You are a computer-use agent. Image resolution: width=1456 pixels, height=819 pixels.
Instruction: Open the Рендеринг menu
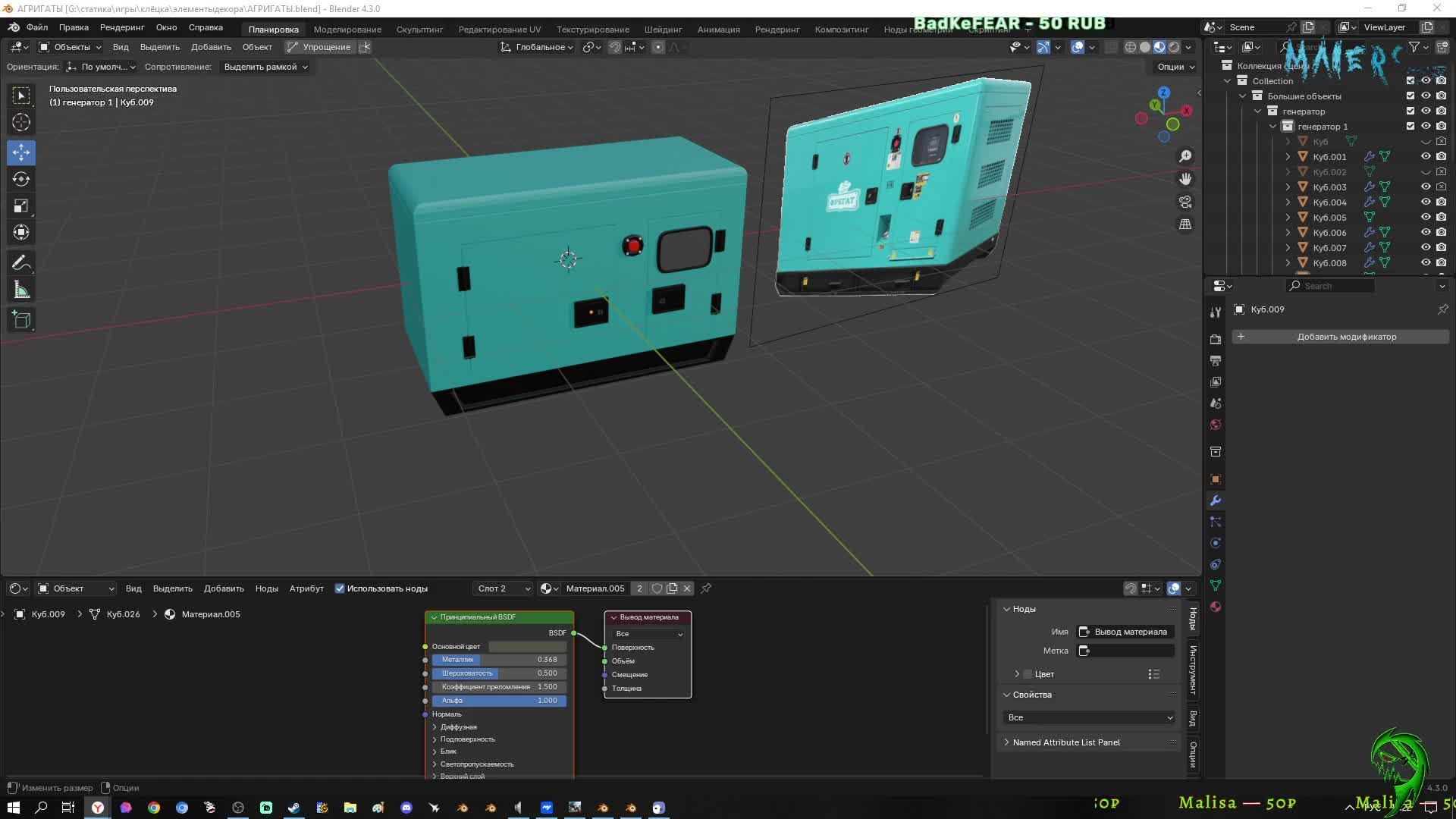click(x=121, y=27)
